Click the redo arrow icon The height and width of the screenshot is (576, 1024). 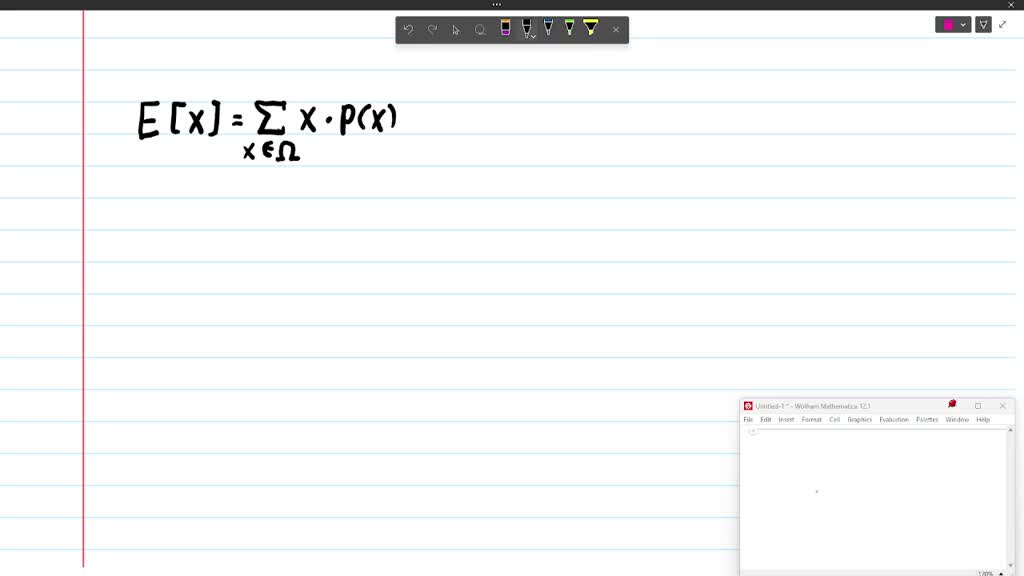click(x=432, y=30)
